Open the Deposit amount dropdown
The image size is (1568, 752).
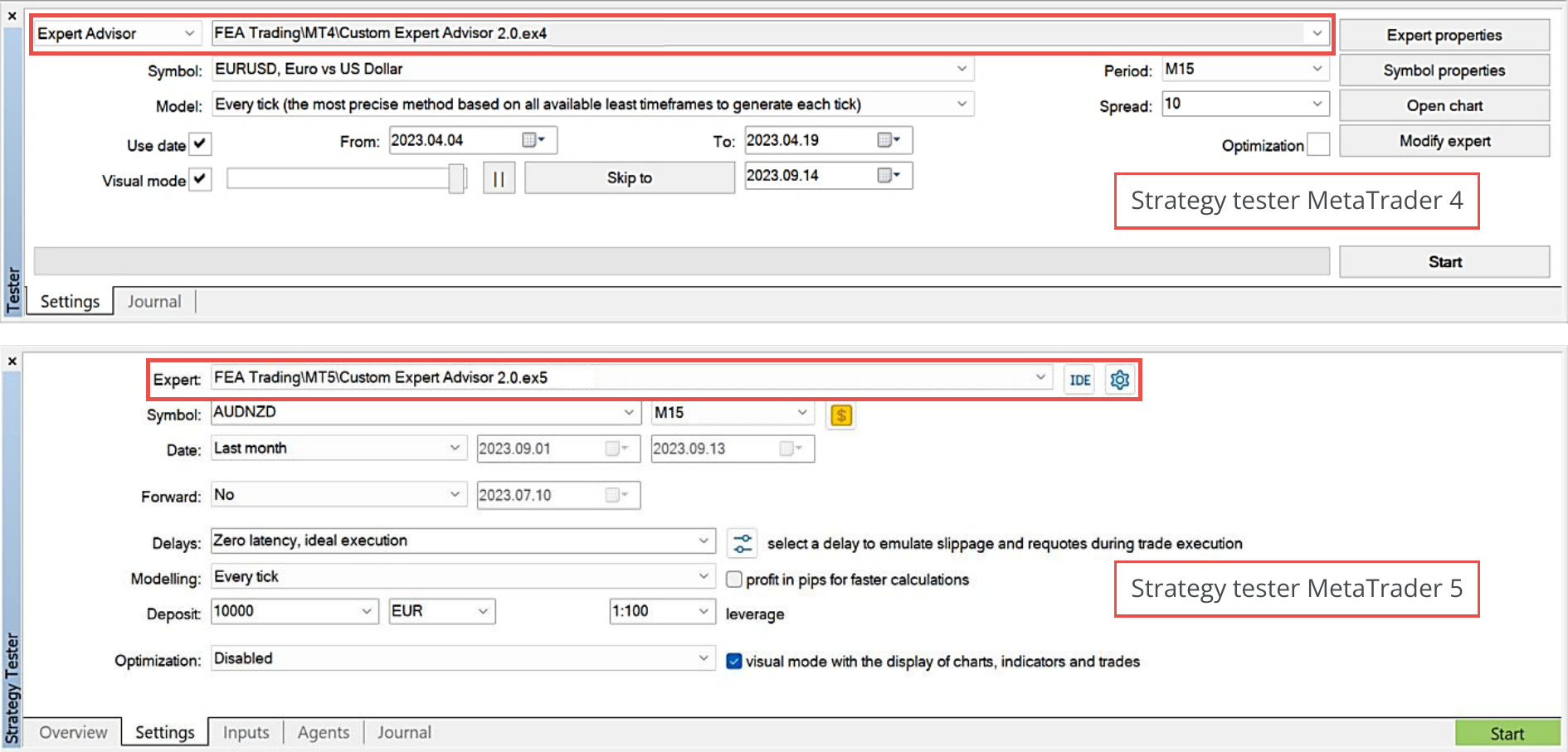367,611
